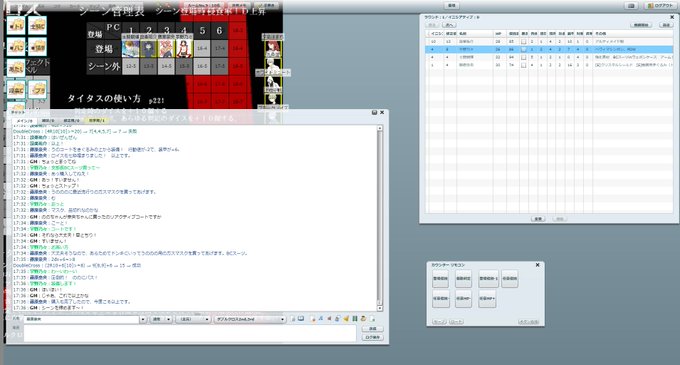Click map cell labeled 17-5

[x=220, y=66]
